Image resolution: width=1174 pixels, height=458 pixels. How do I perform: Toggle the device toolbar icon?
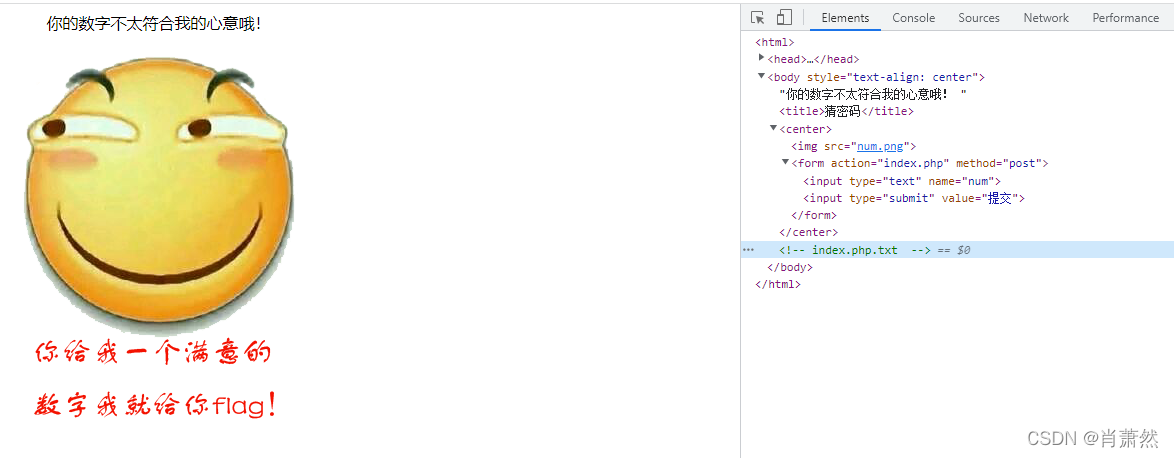784,17
